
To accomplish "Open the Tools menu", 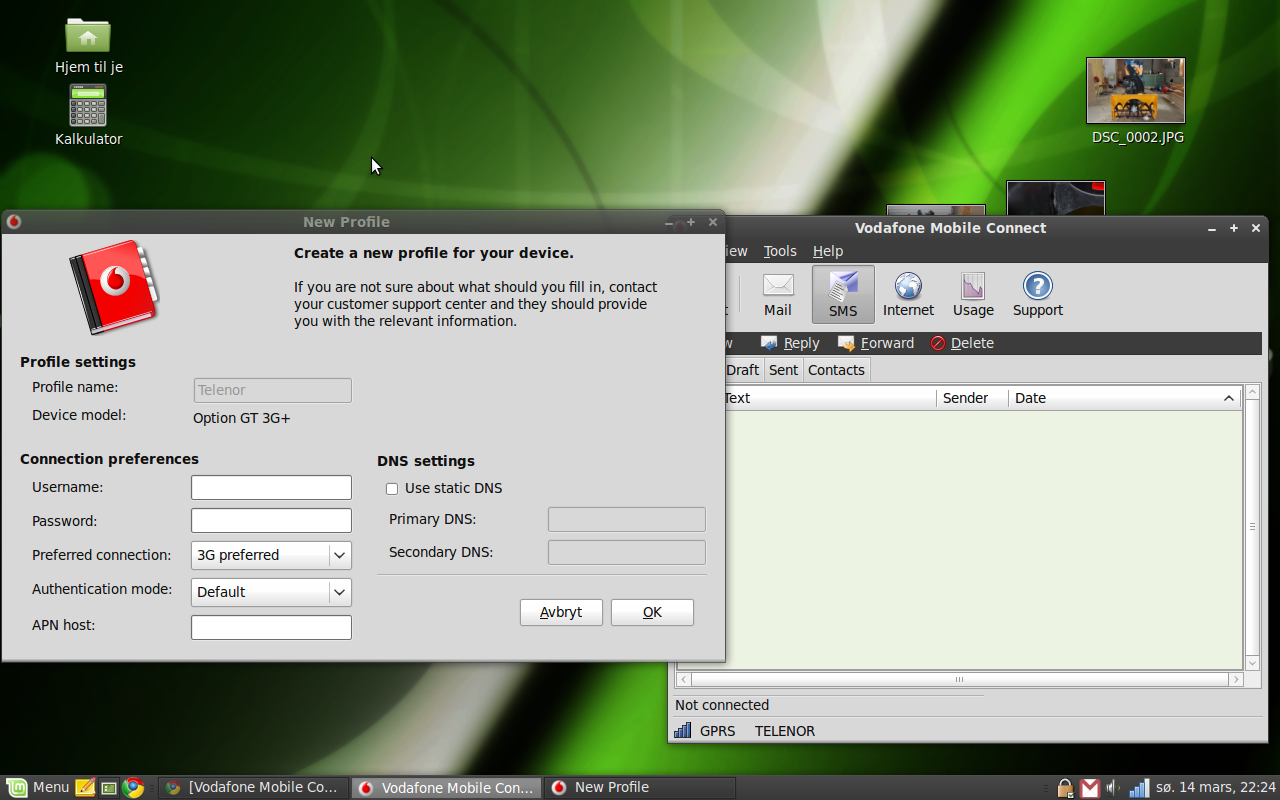I will (x=780, y=251).
